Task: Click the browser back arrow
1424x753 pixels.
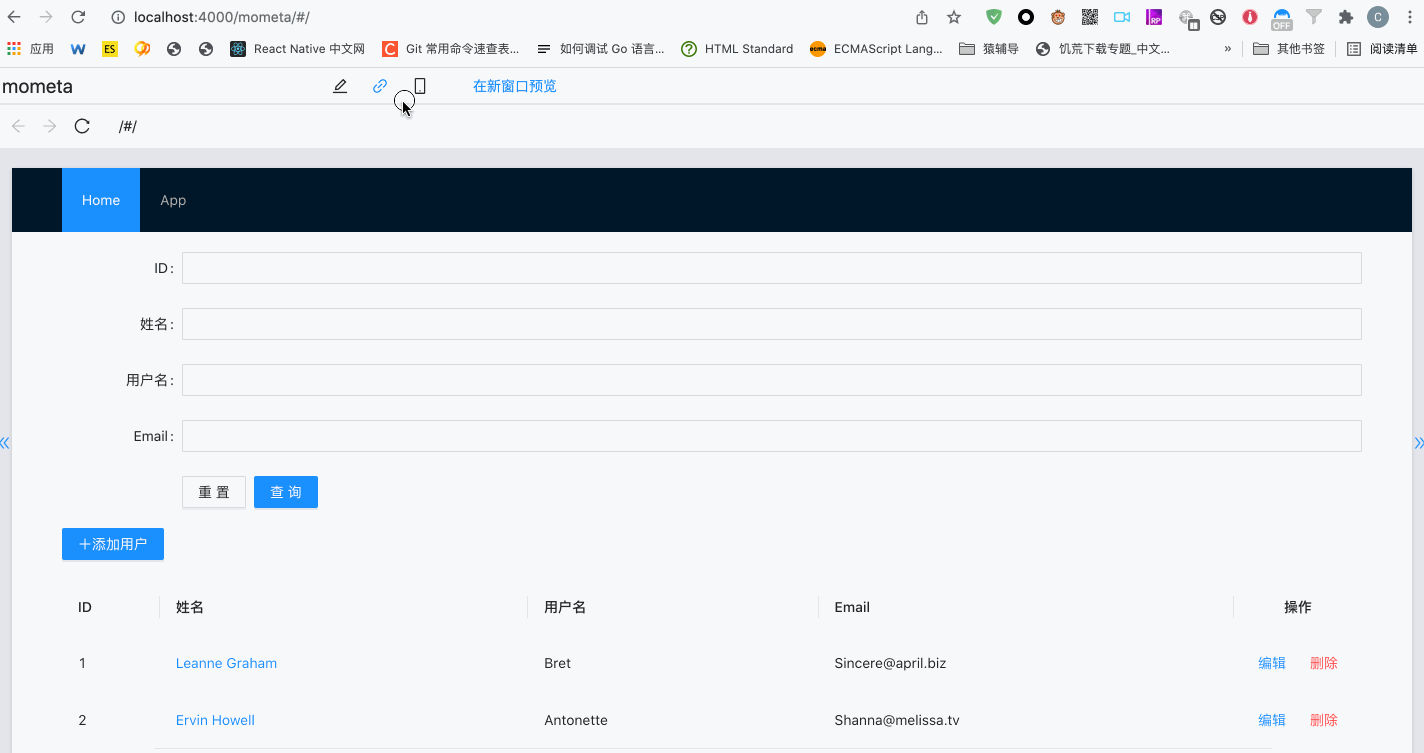Action: 14,17
